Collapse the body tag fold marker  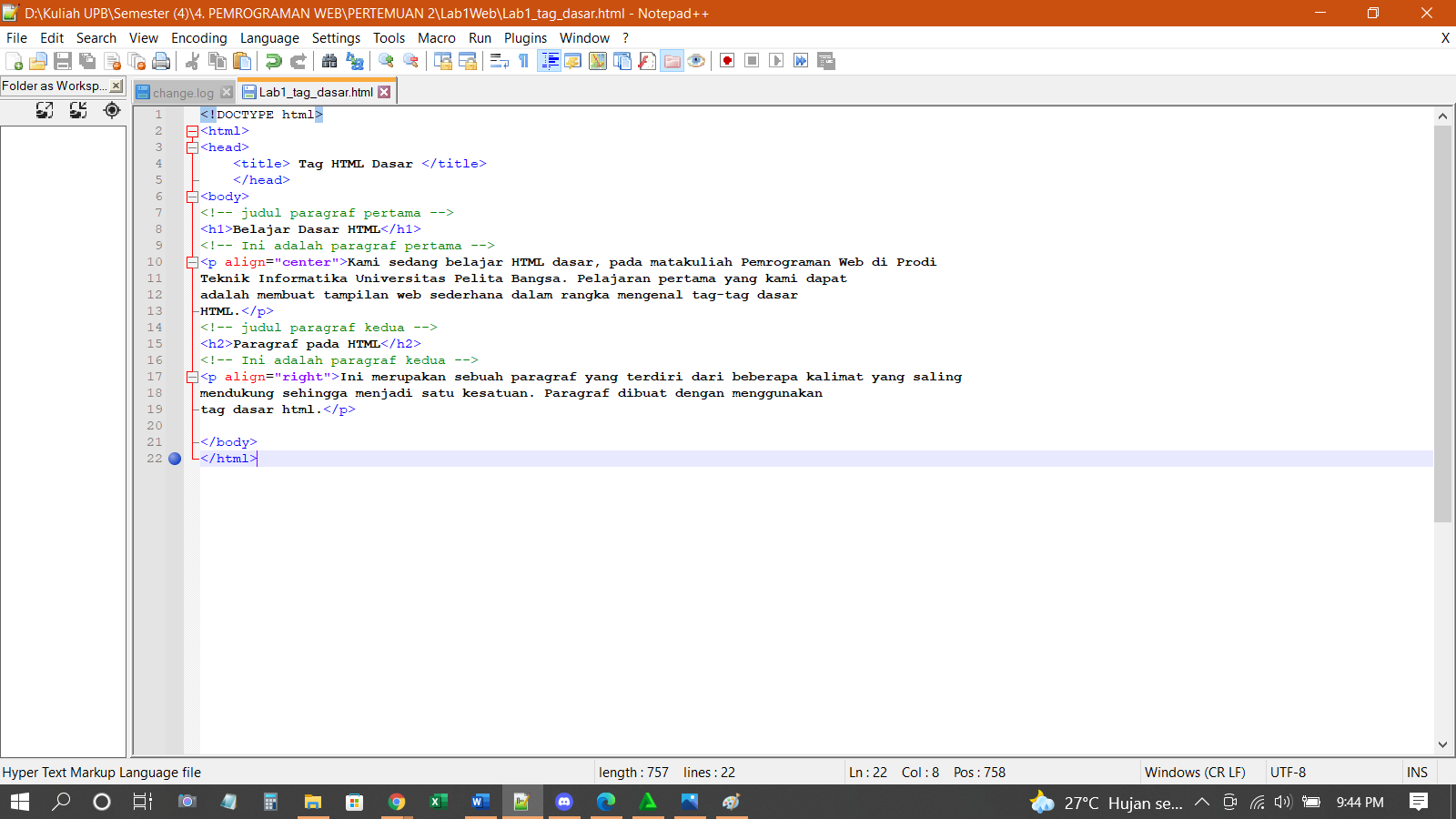[x=192, y=197]
